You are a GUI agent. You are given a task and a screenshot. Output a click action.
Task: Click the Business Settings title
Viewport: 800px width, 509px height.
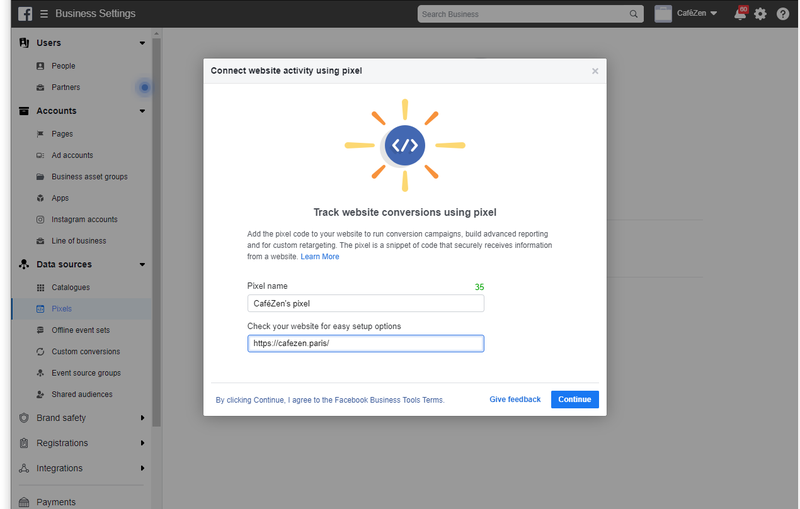tap(95, 14)
